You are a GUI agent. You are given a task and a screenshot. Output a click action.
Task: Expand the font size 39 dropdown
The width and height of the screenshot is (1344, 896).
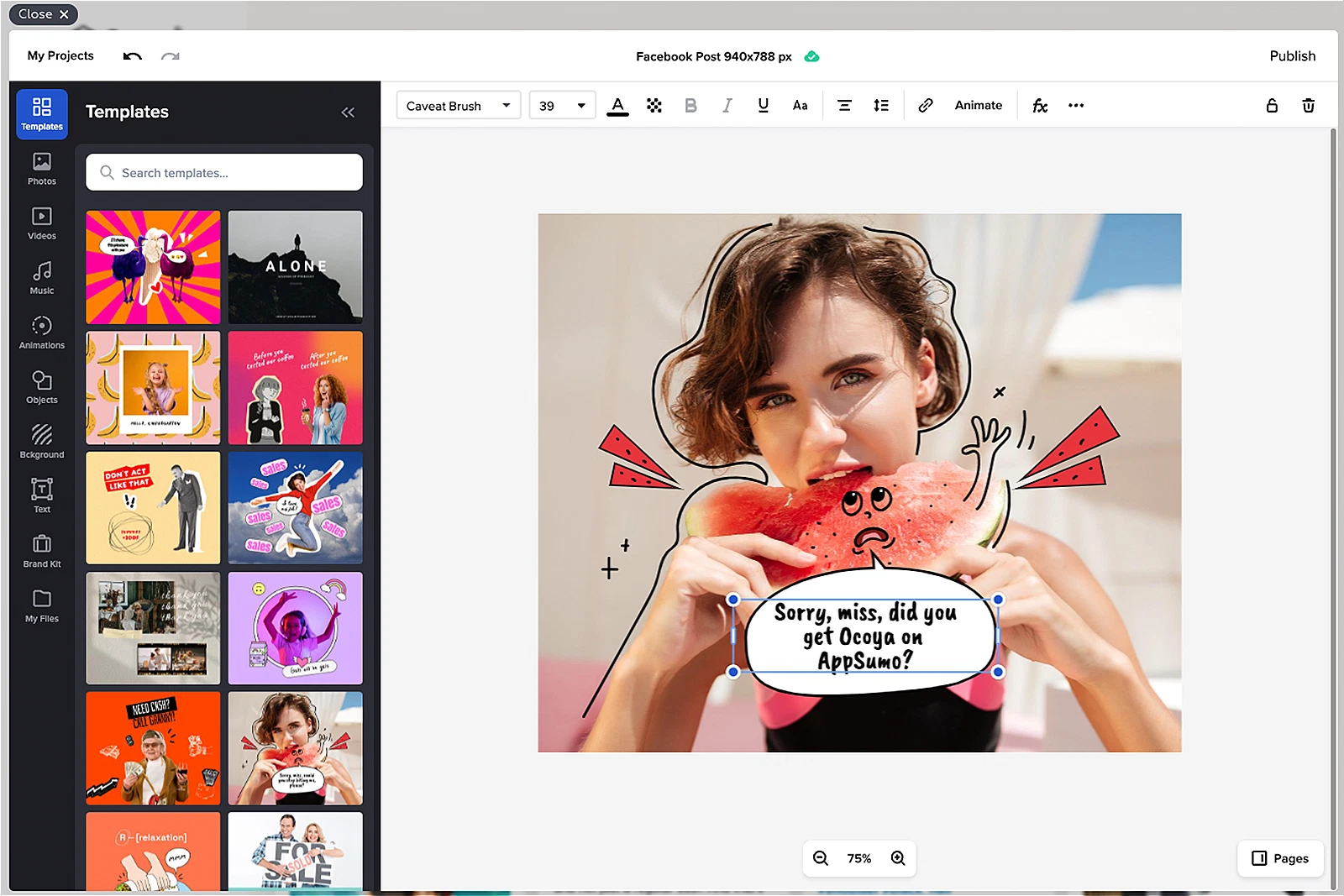click(x=562, y=106)
